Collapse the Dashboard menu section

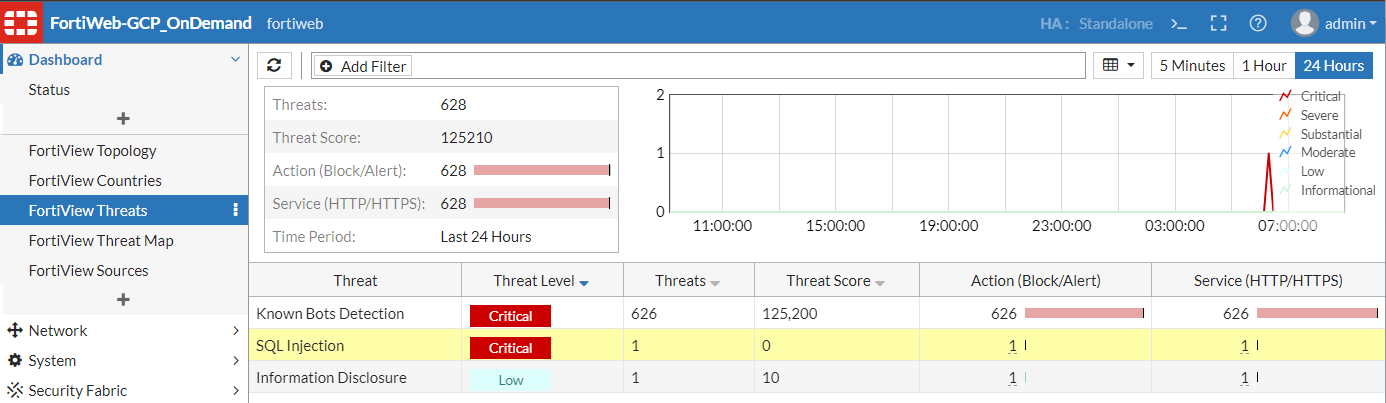click(236, 60)
